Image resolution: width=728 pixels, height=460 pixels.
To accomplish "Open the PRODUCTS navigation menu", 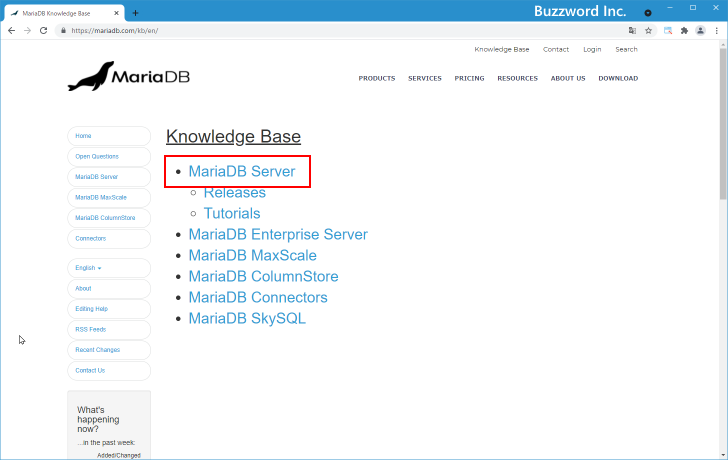I will point(376,78).
